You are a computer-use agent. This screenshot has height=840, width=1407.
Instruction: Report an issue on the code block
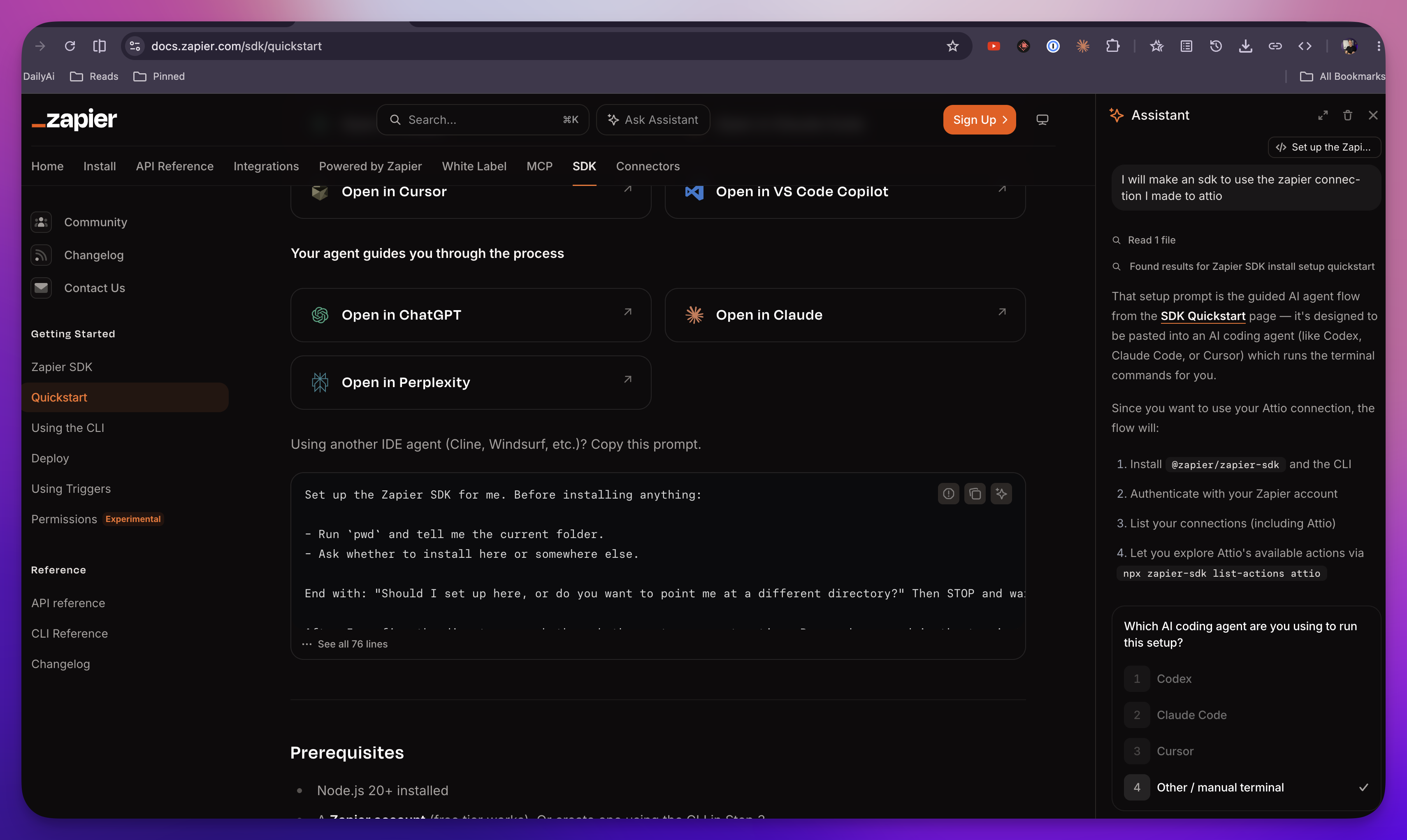[x=949, y=494]
